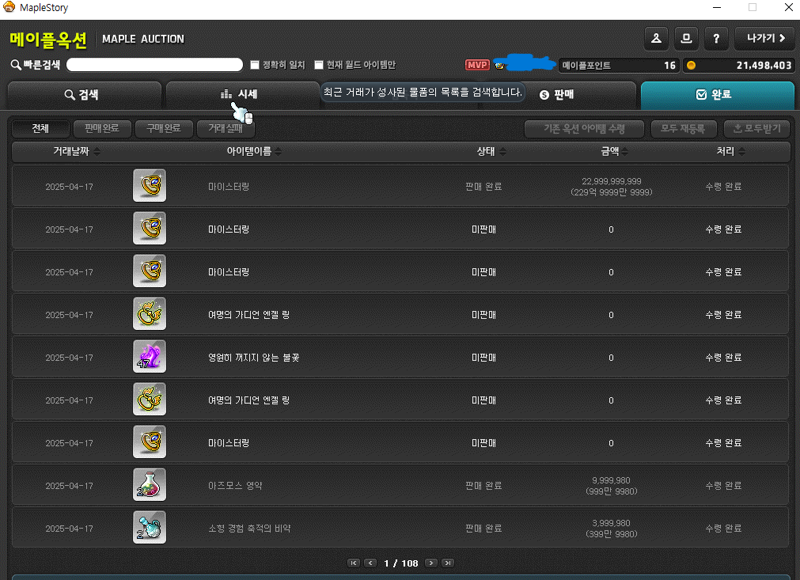The height and width of the screenshot is (580, 800).
Task: Click the 소형 경험 축적의 비약 flask icon
Action: [149, 527]
